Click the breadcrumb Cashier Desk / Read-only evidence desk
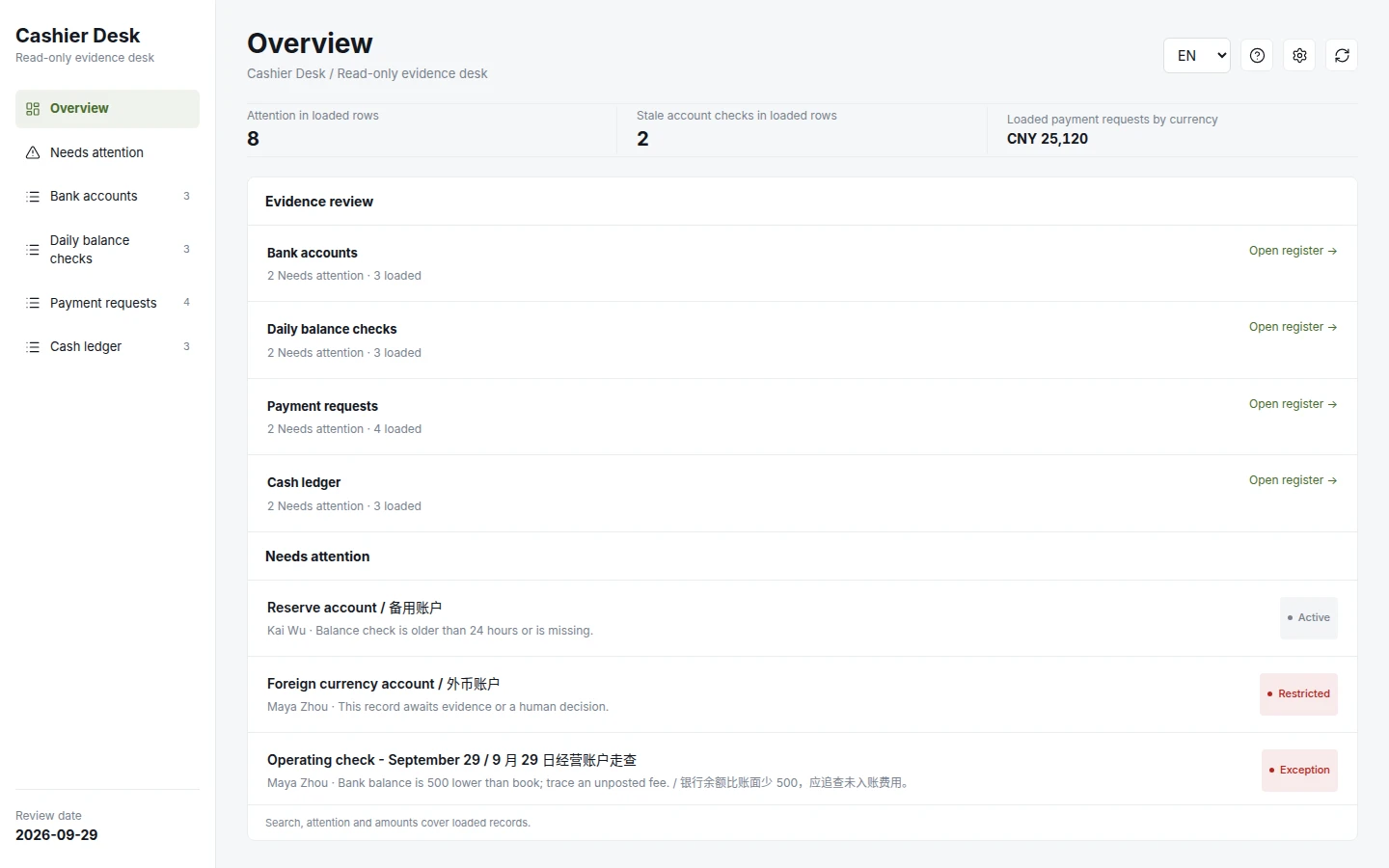1389x868 pixels. tap(368, 73)
